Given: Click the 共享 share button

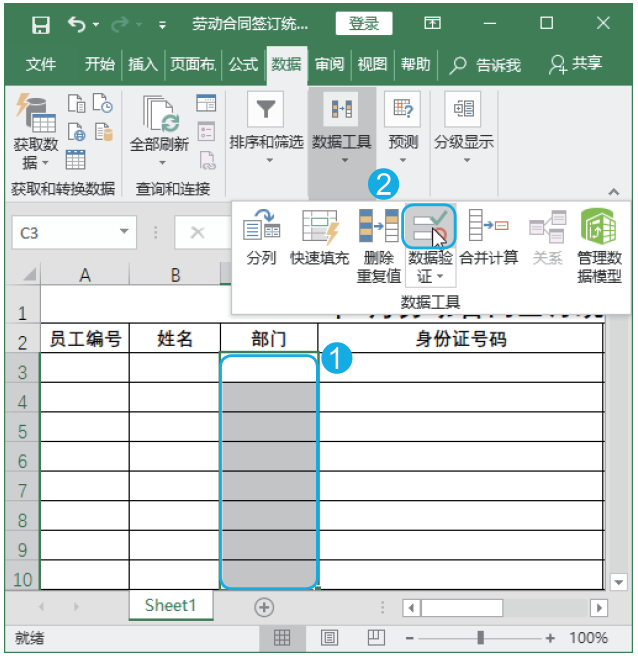Looking at the screenshot, I should coord(576,64).
